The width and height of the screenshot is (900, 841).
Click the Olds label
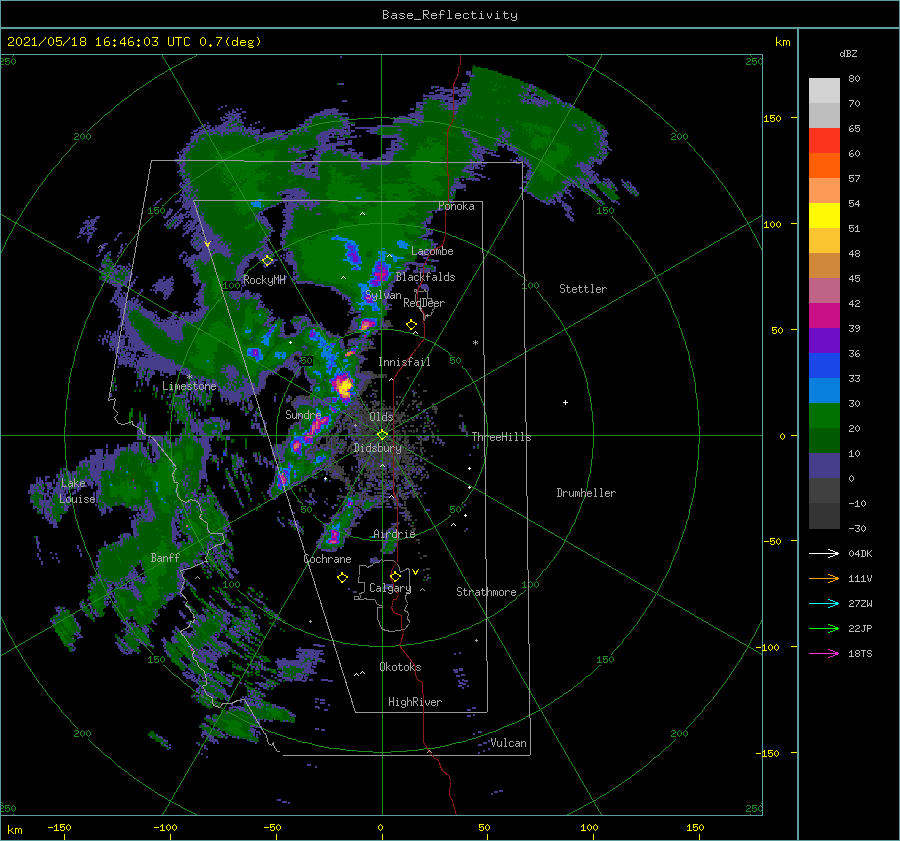pos(381,416)
